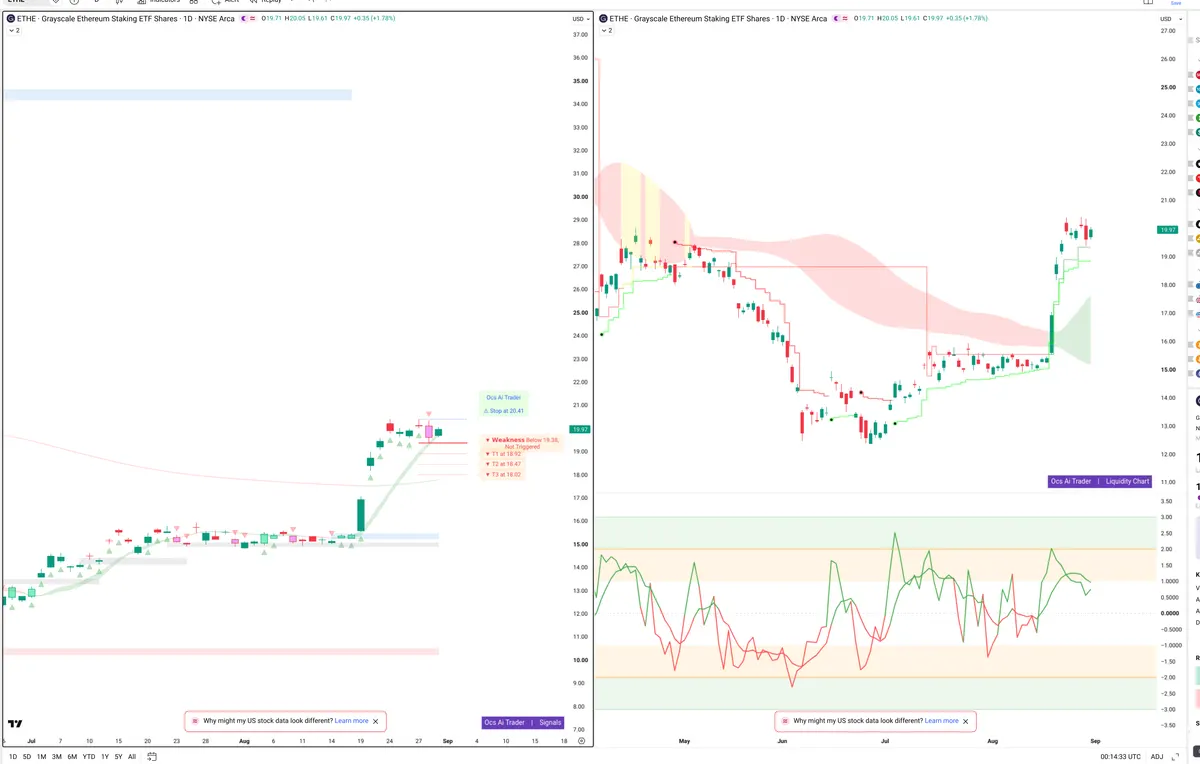Select the All time range
The width and height of the screenshot is (1200, 764).
tap(131, 756)
